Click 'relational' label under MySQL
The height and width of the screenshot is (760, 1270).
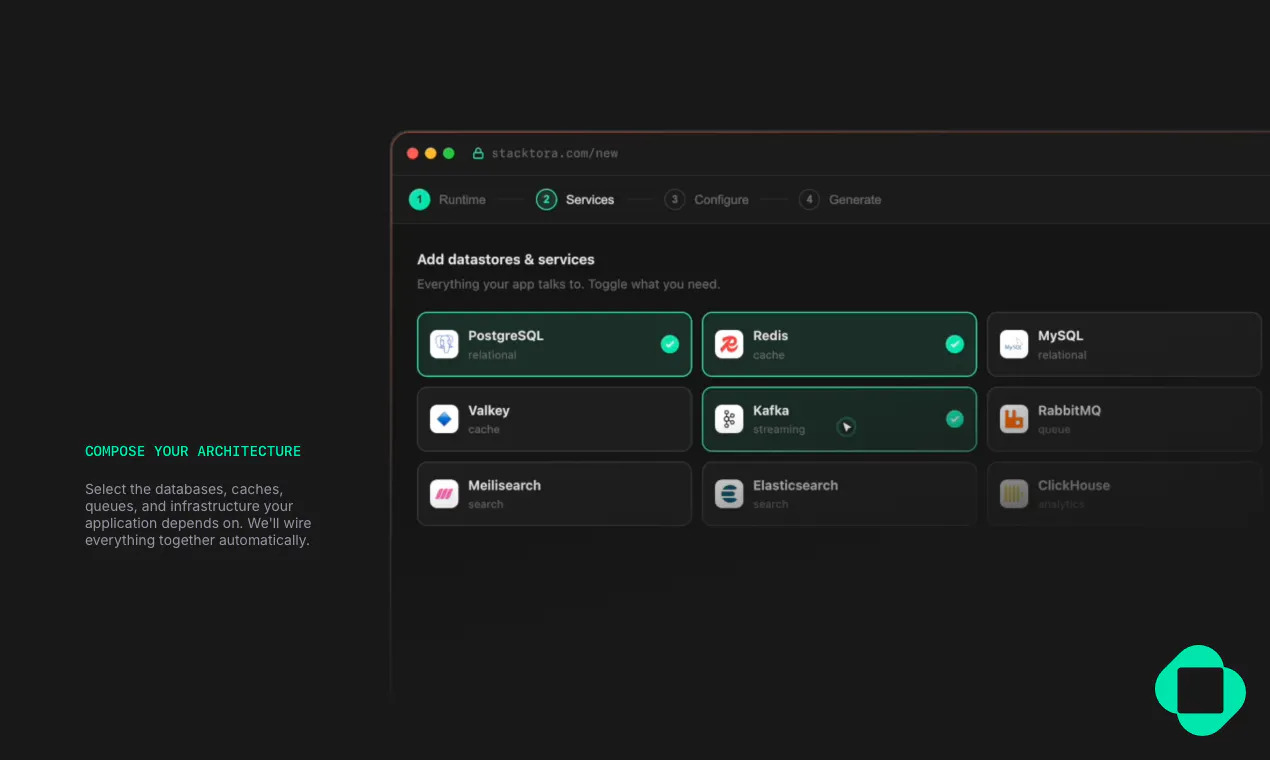point(1062,355)
